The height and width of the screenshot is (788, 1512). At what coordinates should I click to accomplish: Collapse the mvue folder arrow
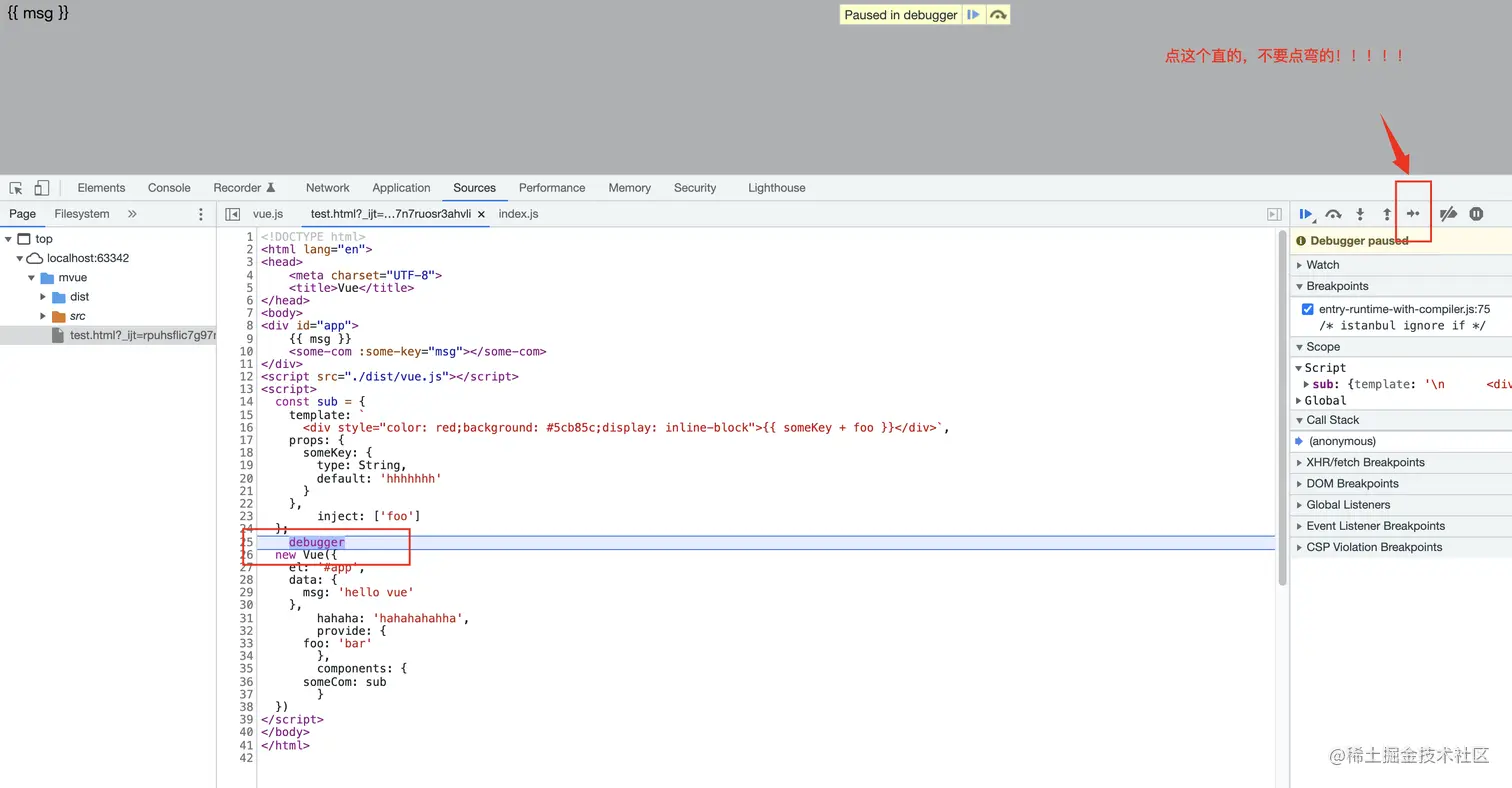31,277
